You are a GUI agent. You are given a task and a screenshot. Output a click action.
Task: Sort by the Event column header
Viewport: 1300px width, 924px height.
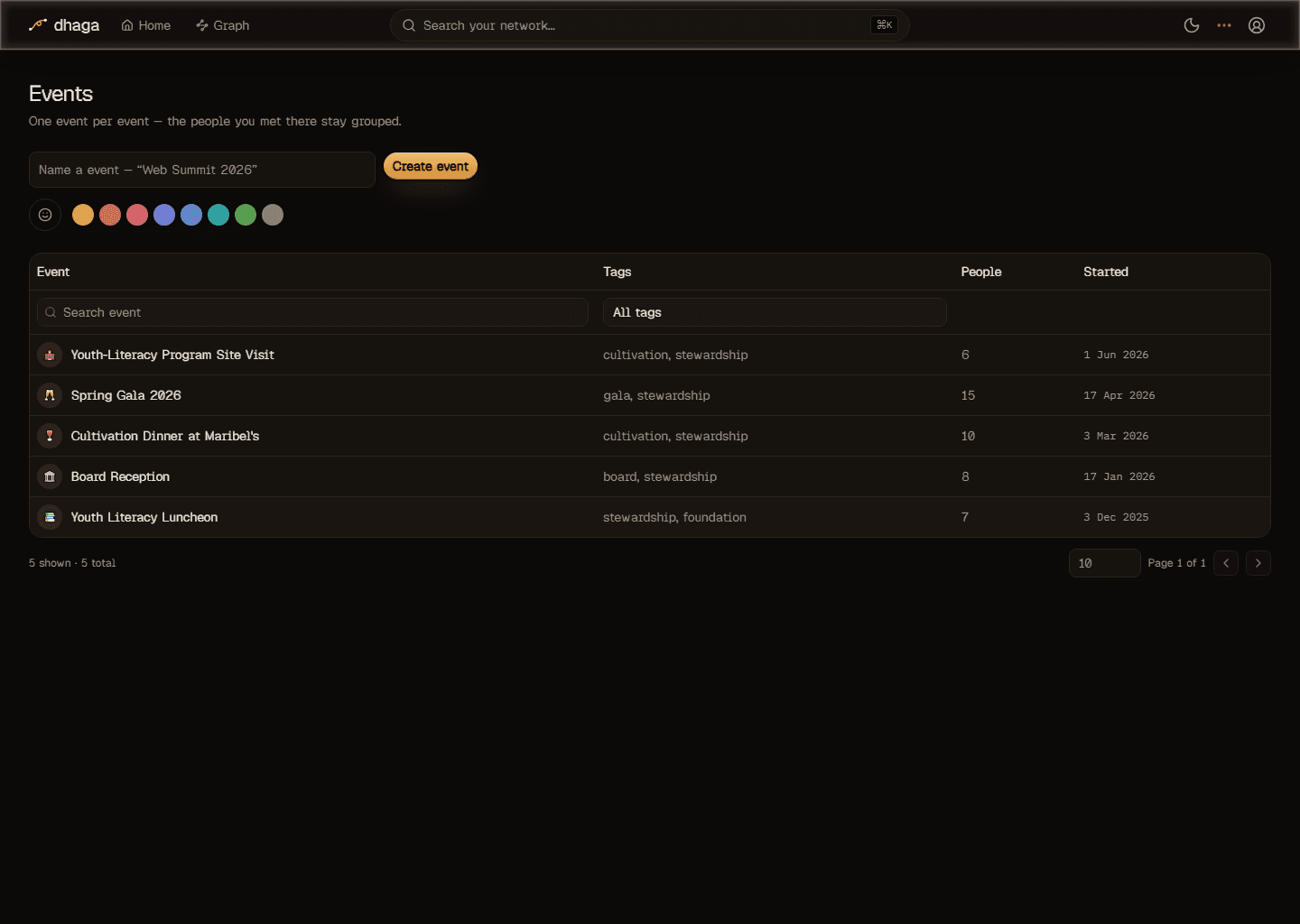tap(53, 272)
